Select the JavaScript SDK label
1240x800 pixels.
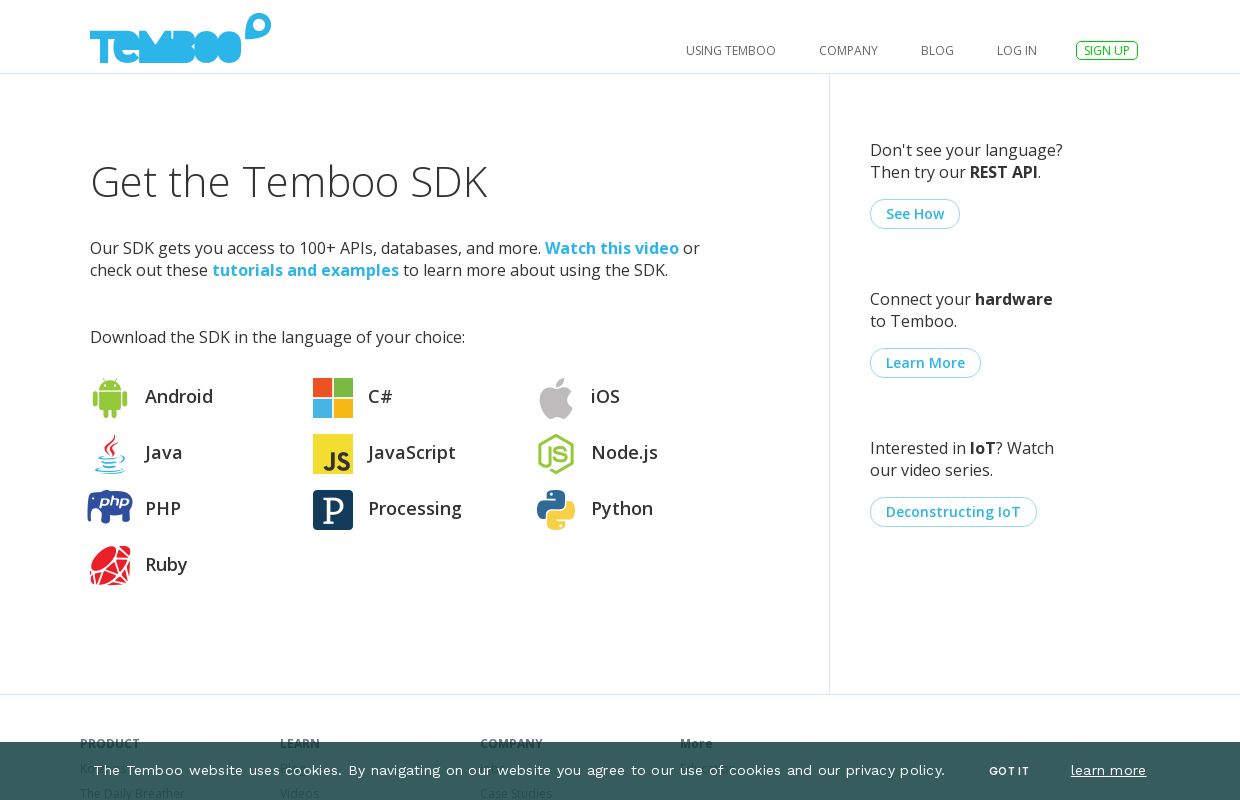pos(412,452)
